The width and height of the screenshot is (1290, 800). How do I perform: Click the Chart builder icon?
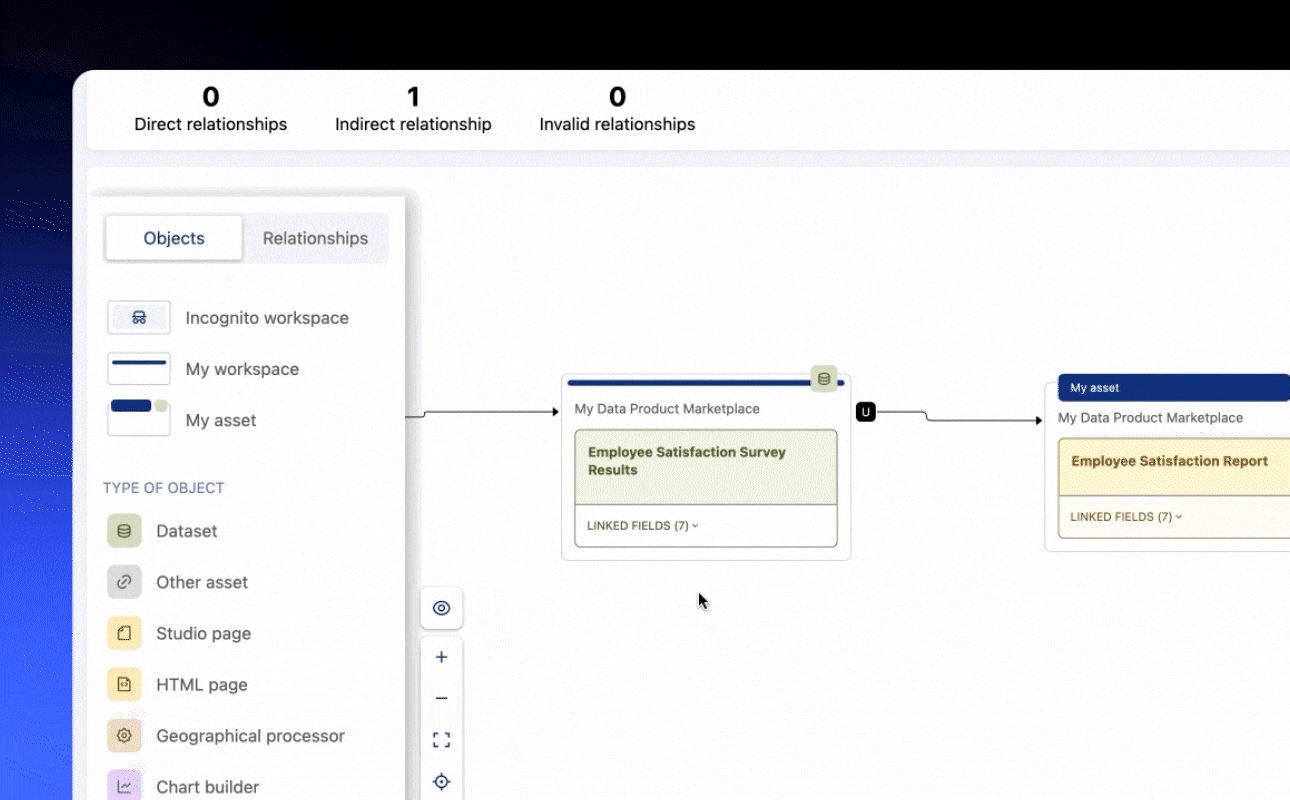(124, 786)
